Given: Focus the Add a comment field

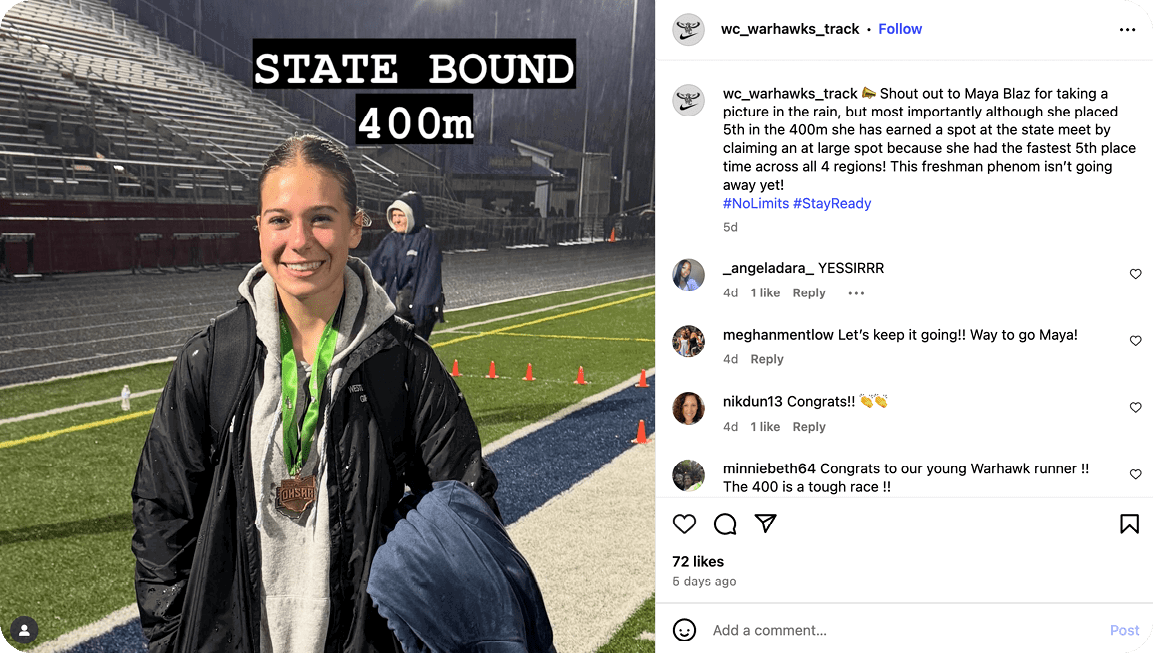Looking at the screenshot, I should 903,630.
